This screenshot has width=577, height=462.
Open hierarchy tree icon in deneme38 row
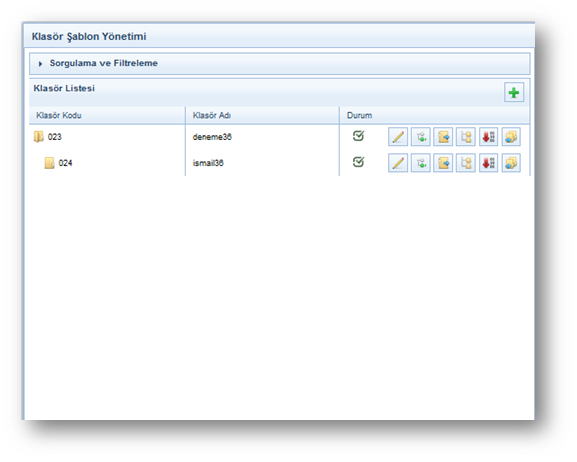[466, 137]
